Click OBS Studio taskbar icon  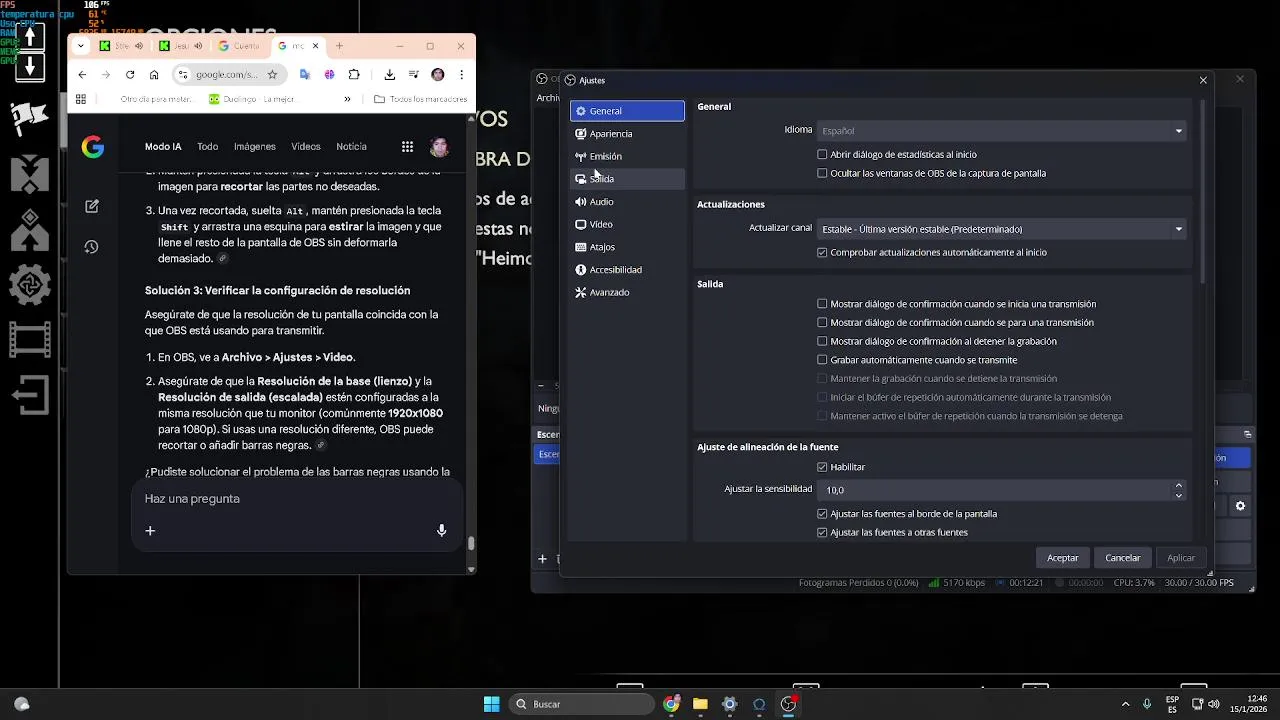(x=788, y=704)
